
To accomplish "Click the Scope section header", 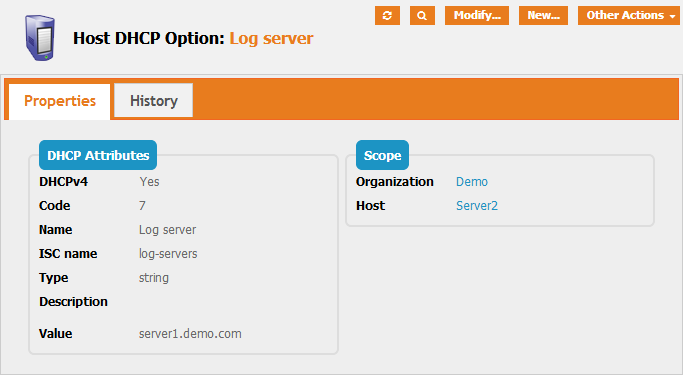I will click(382, 155).
